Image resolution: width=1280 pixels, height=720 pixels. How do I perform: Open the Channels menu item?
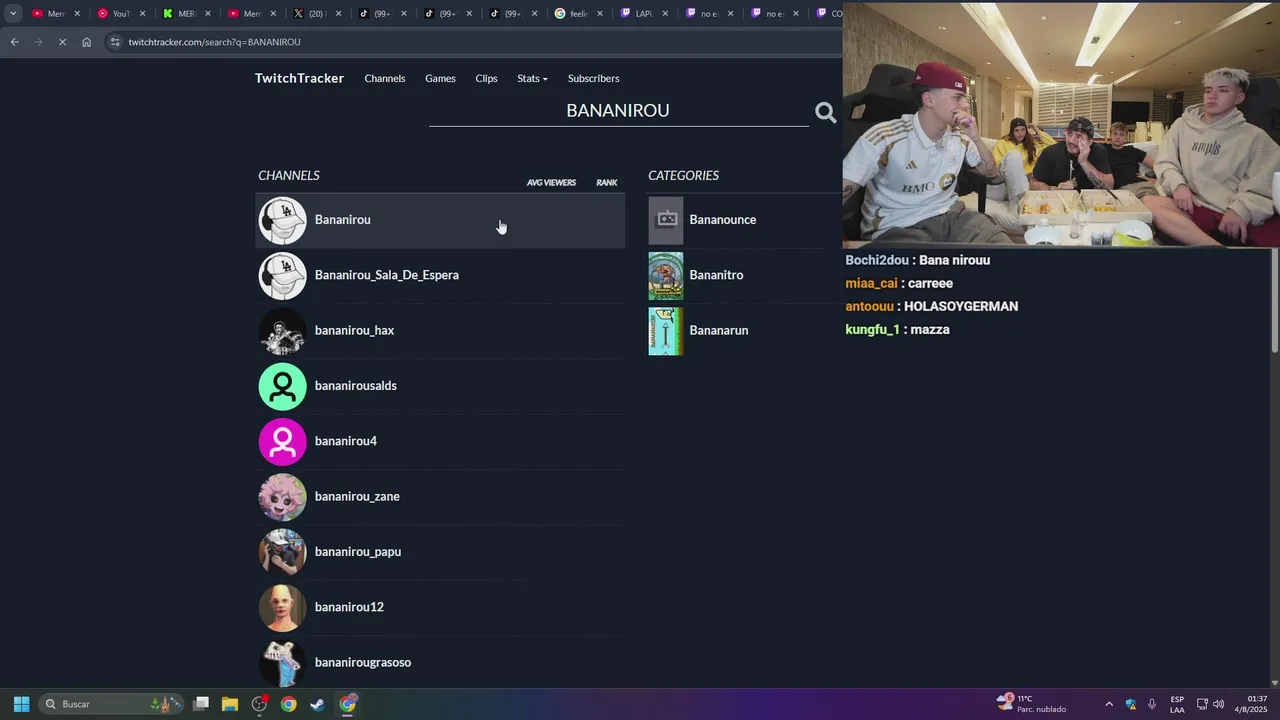tap(385, 78)
